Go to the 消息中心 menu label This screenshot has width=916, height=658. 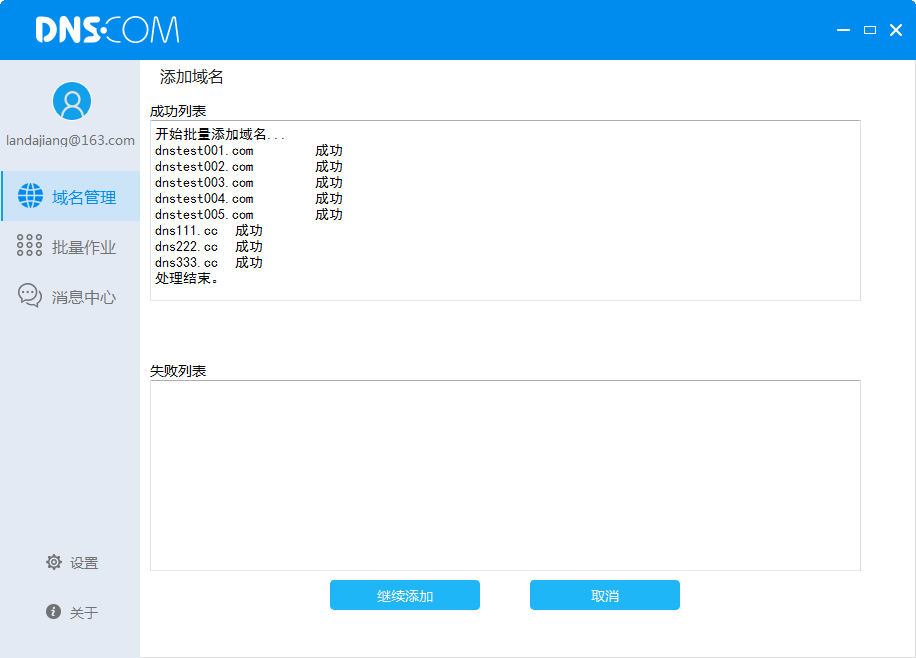pos(84,298)
